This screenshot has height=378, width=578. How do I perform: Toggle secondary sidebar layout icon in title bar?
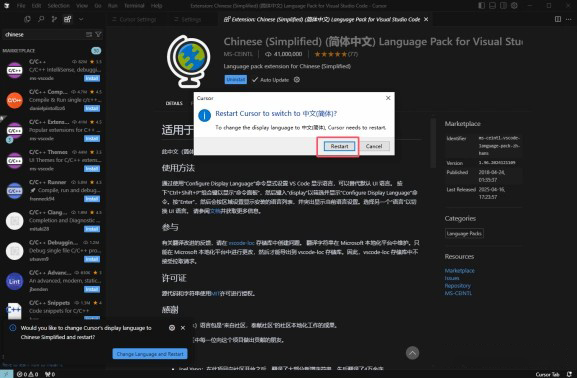pyautogui.click(x=503, y=6)
